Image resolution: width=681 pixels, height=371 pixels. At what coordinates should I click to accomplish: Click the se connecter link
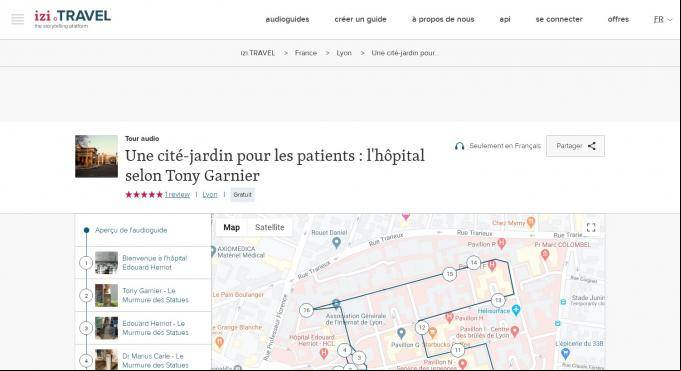point(559,20)
